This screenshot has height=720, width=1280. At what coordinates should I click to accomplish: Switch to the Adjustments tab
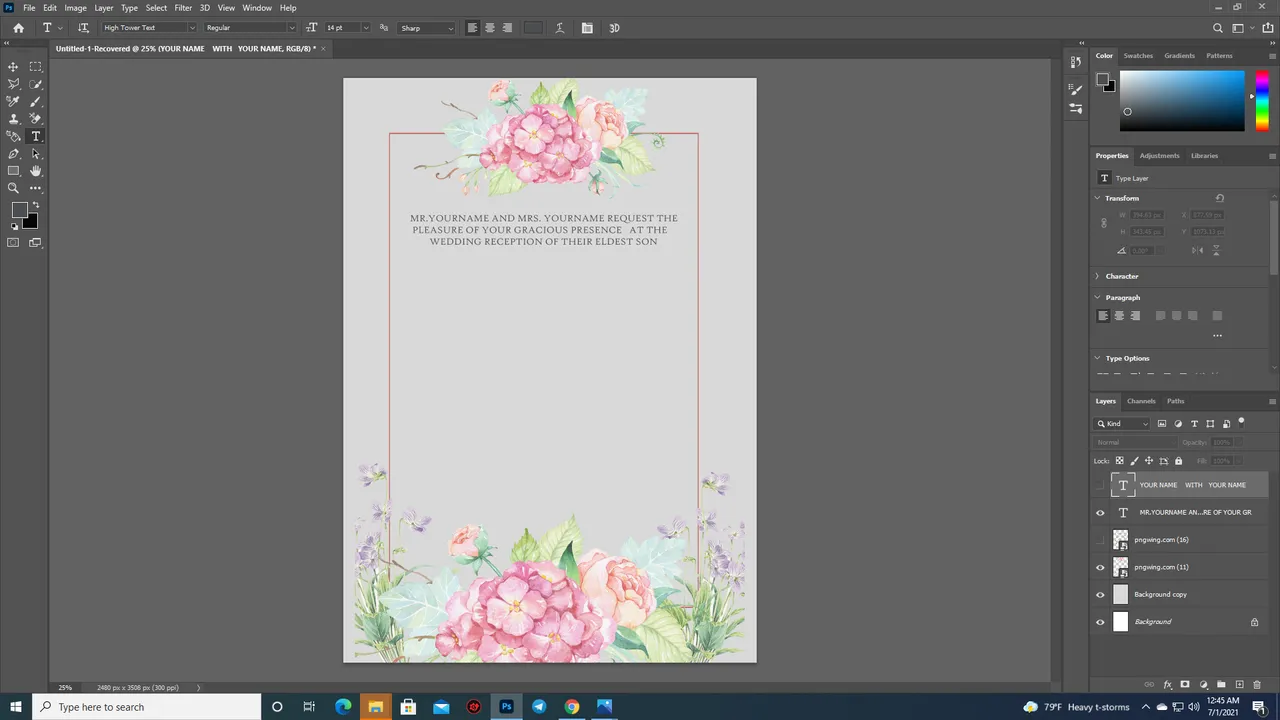[x=1160, y=156]
